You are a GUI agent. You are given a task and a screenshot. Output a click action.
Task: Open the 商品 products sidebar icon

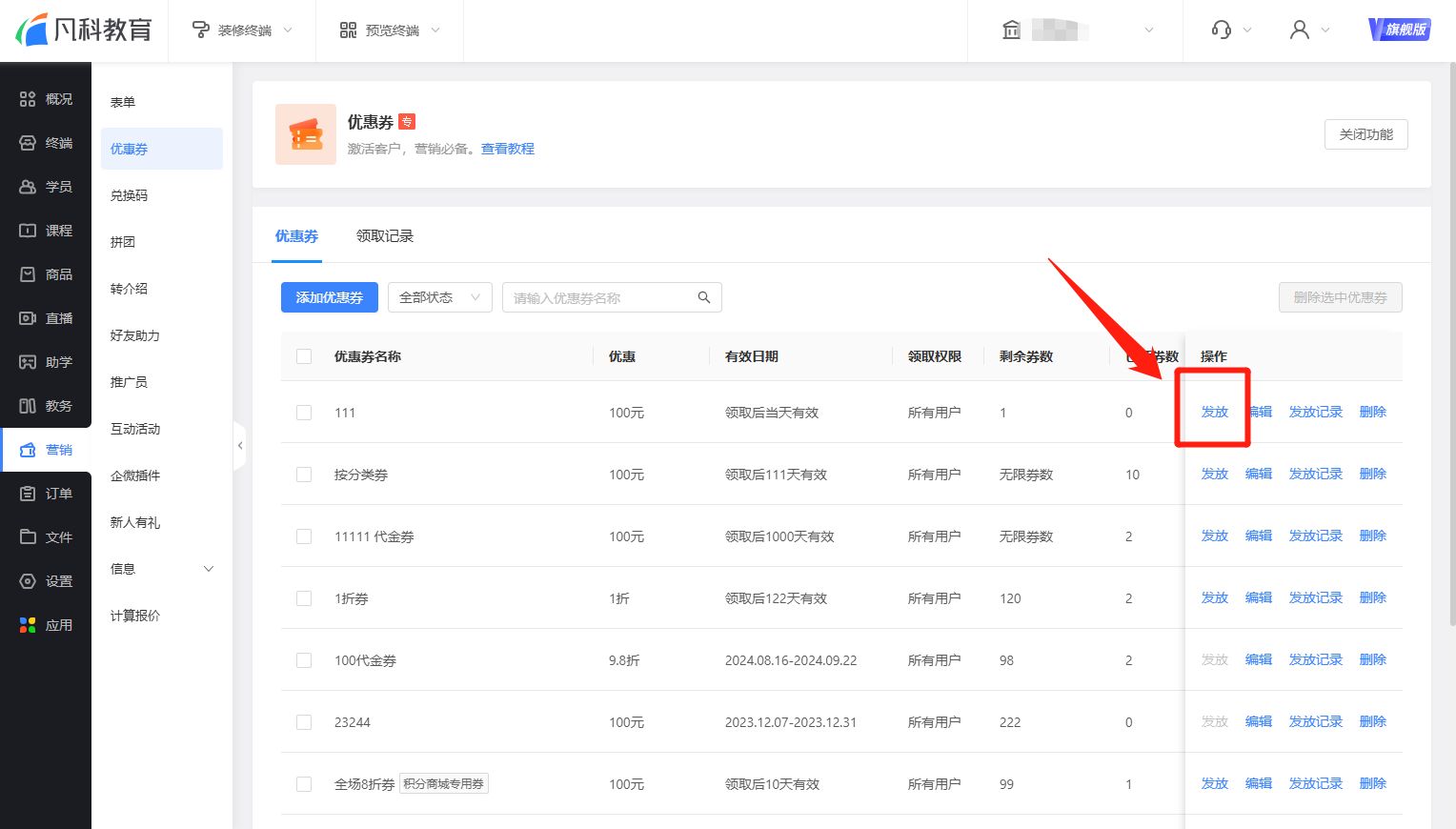tap(28, 274)
